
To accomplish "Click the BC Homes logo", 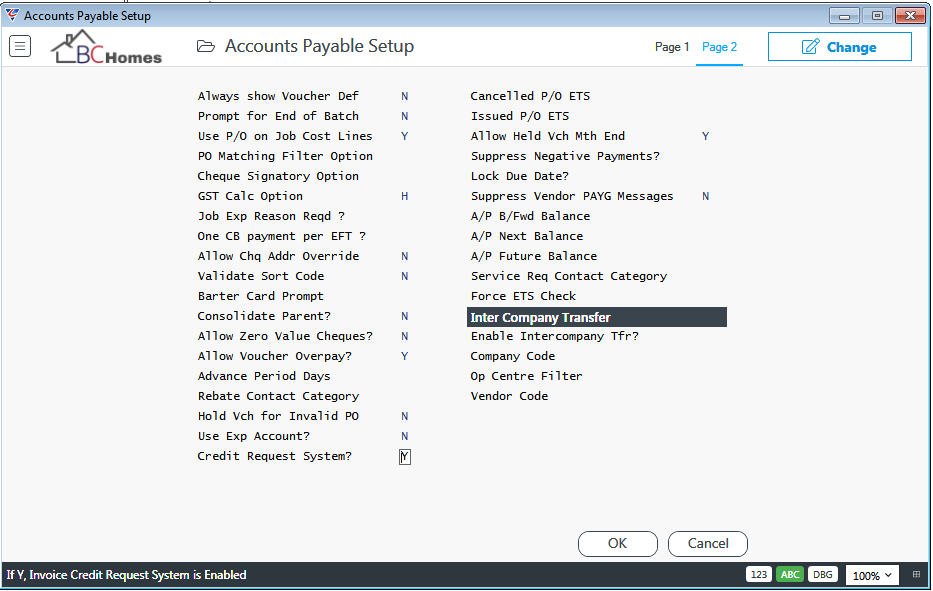I will click(x=107, y=48).
